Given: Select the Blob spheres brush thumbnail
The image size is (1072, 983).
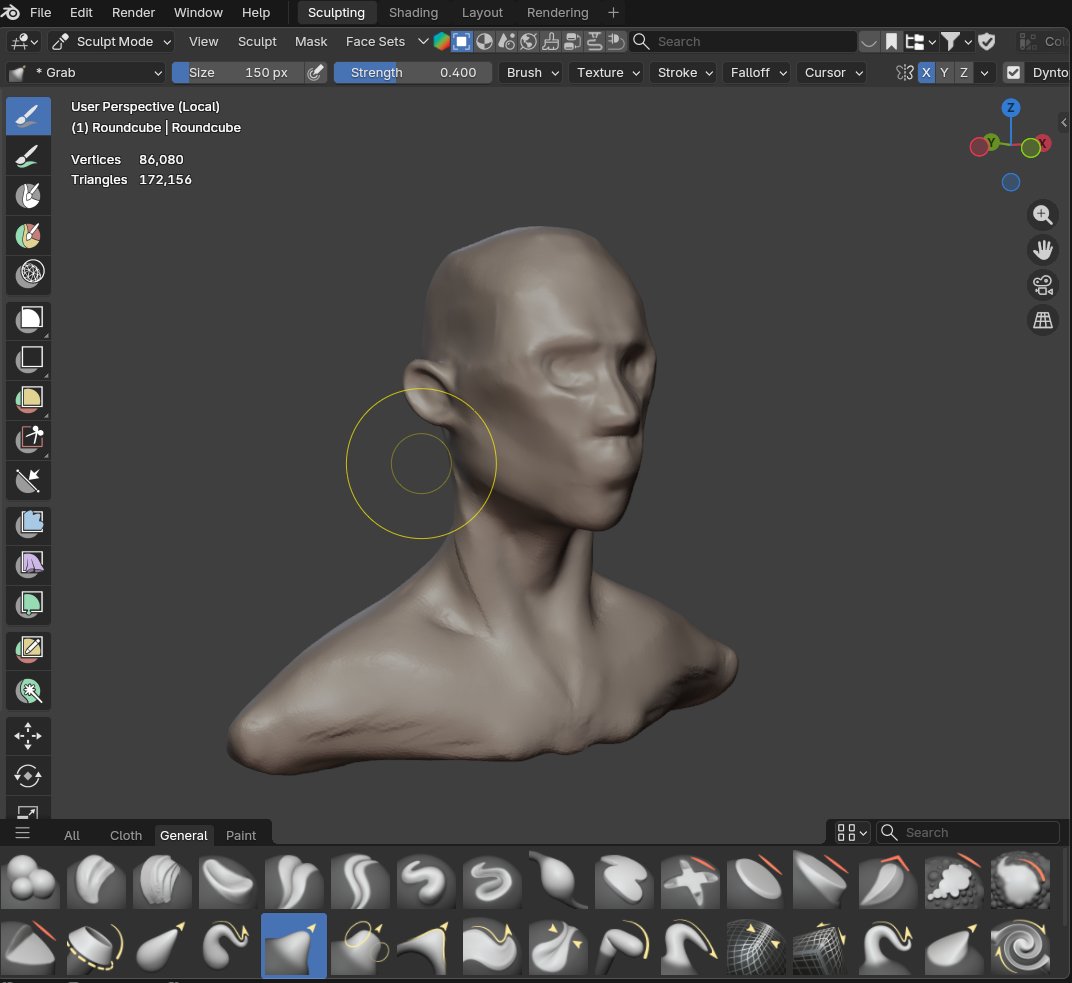Looking at the screenshot, I should [x=30, y=880].
